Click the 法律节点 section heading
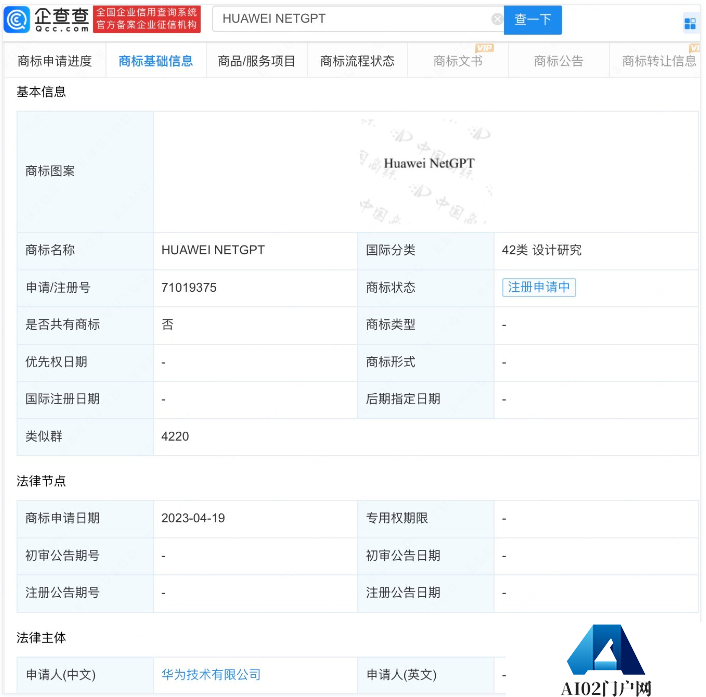The image size is (706, 697). [41, 481]
